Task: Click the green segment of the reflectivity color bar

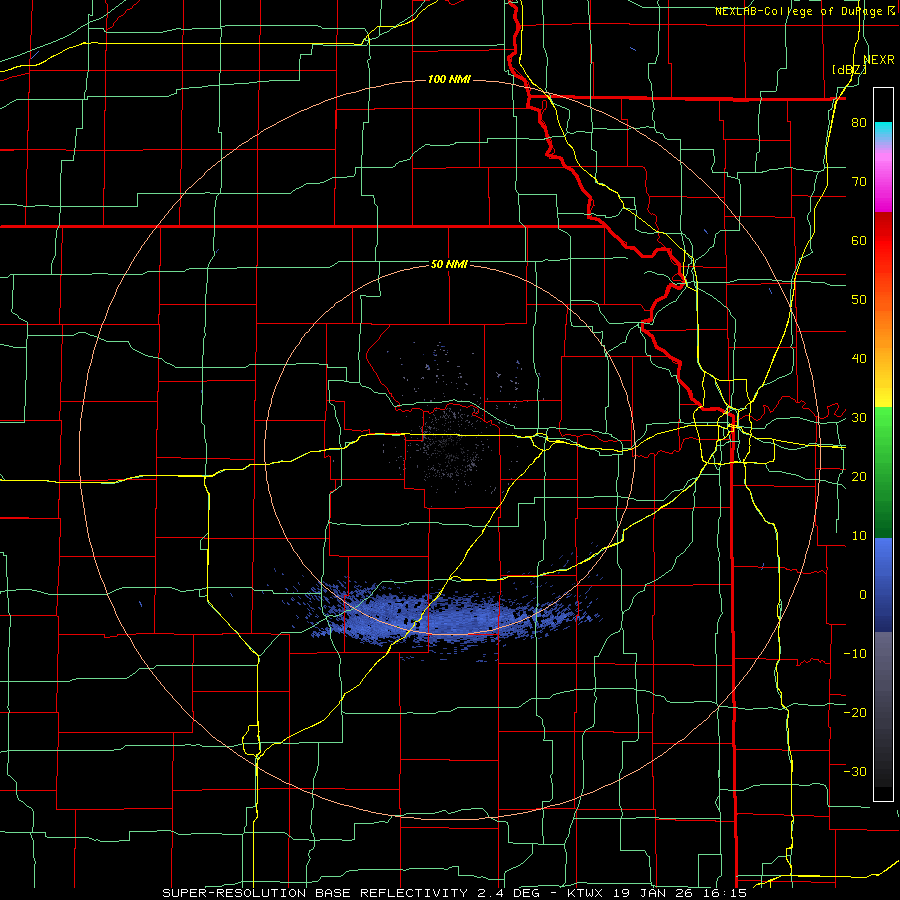Action: click(x=883, y=472)
